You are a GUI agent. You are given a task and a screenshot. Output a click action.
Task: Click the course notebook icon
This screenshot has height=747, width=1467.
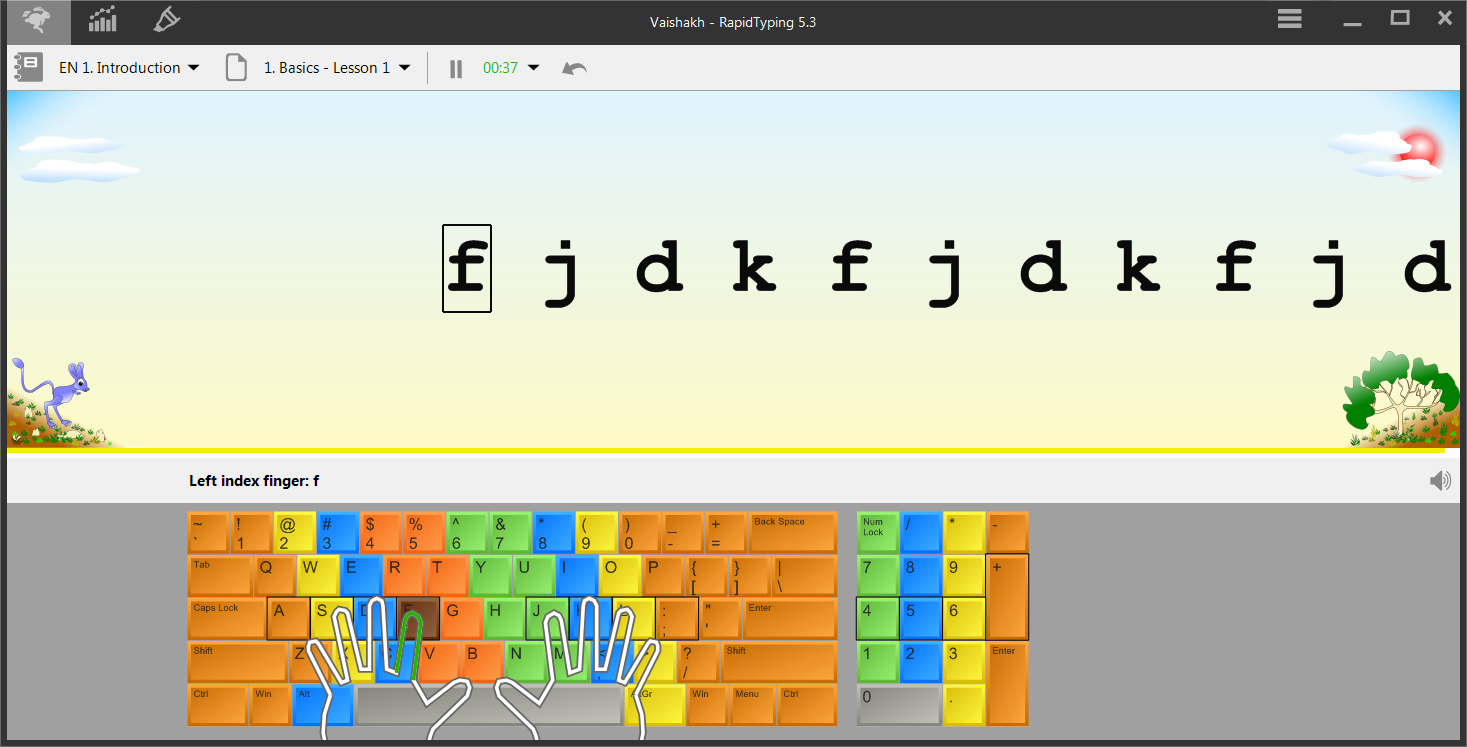tap(28, 67)
